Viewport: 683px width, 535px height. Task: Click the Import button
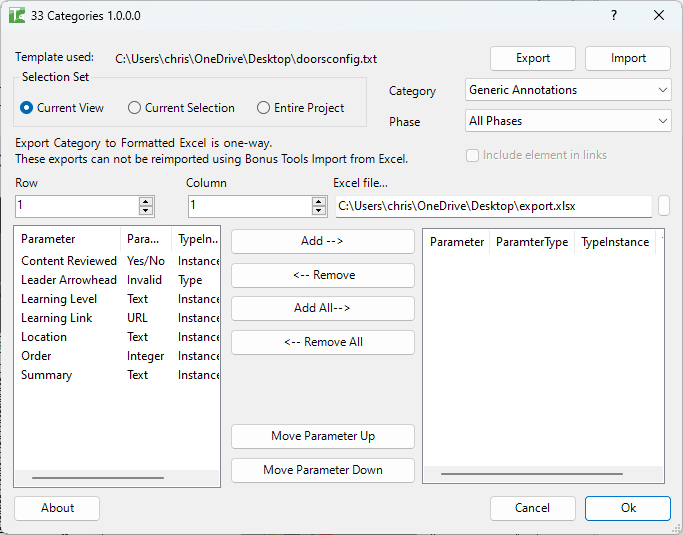pos(628,58)
